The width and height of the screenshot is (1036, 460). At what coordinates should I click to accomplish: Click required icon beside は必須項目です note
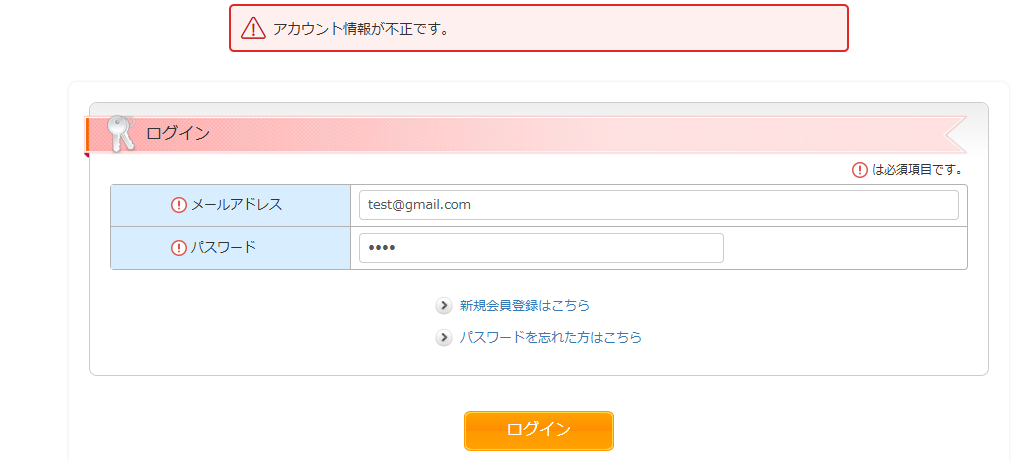coord(860,170)
